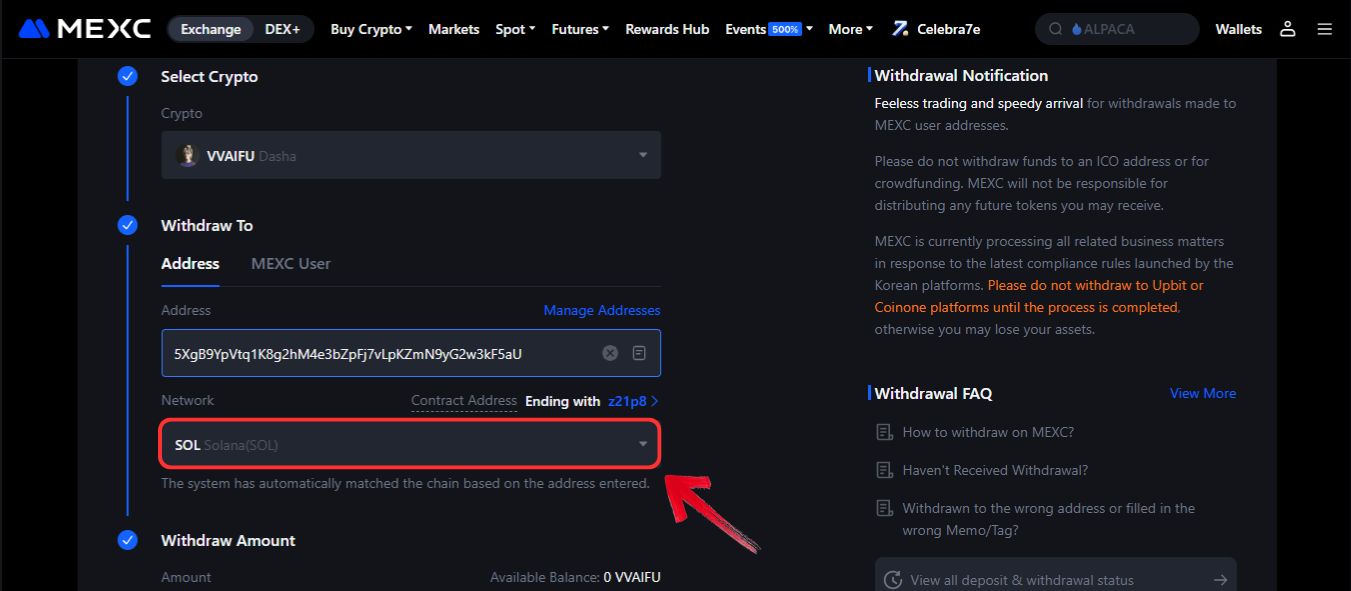The width and height of the screenshot is (1351, 591).
Task: Click the MEXC logo
Action: [x=85, y=29]
